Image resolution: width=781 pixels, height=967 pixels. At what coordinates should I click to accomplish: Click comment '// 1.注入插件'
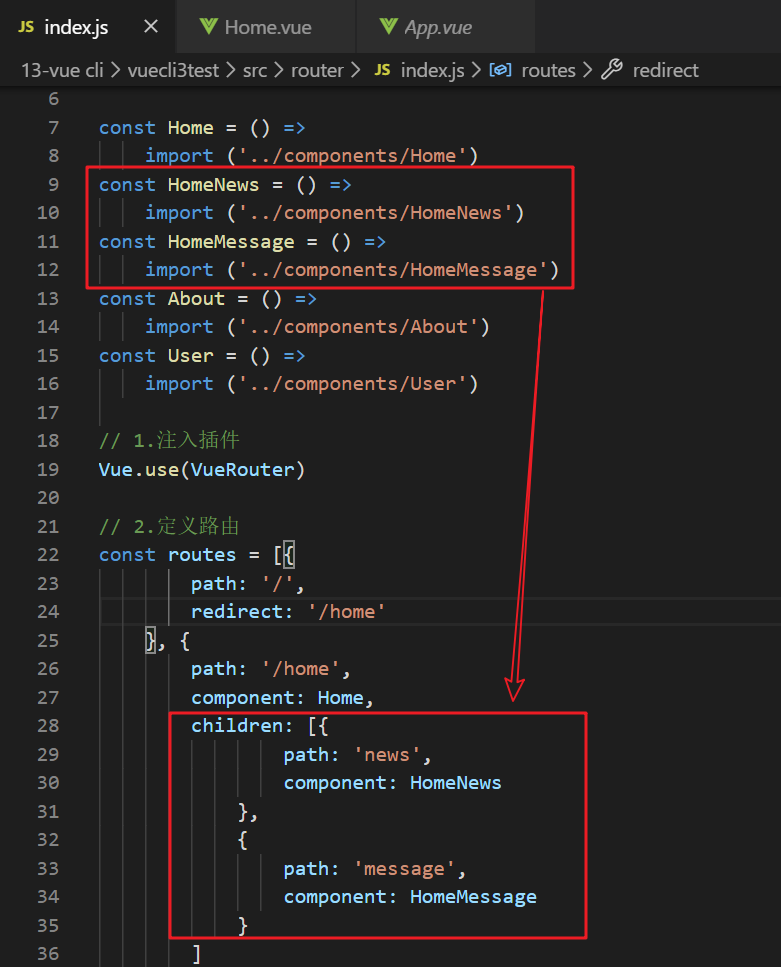coord(169,440)
